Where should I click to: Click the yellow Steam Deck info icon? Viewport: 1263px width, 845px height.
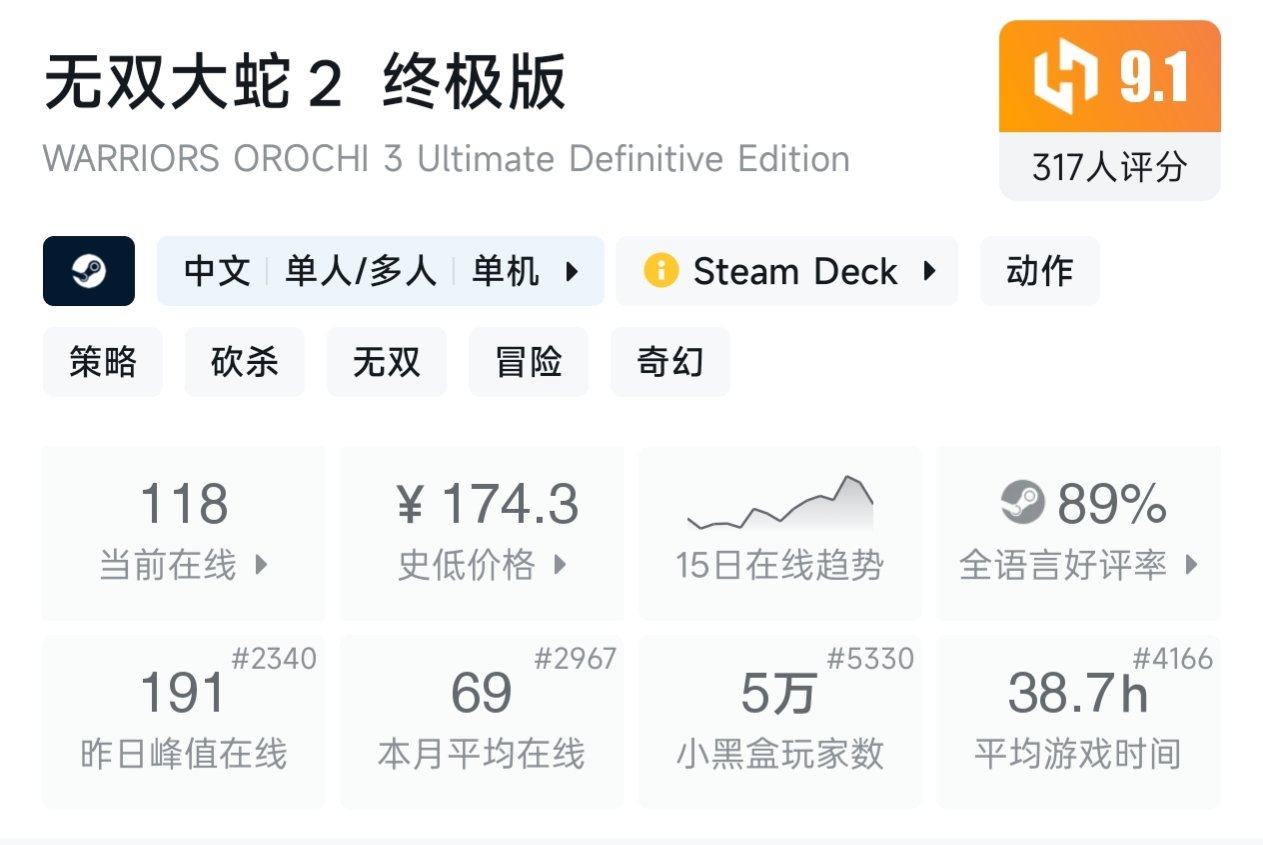pos(661,271)
